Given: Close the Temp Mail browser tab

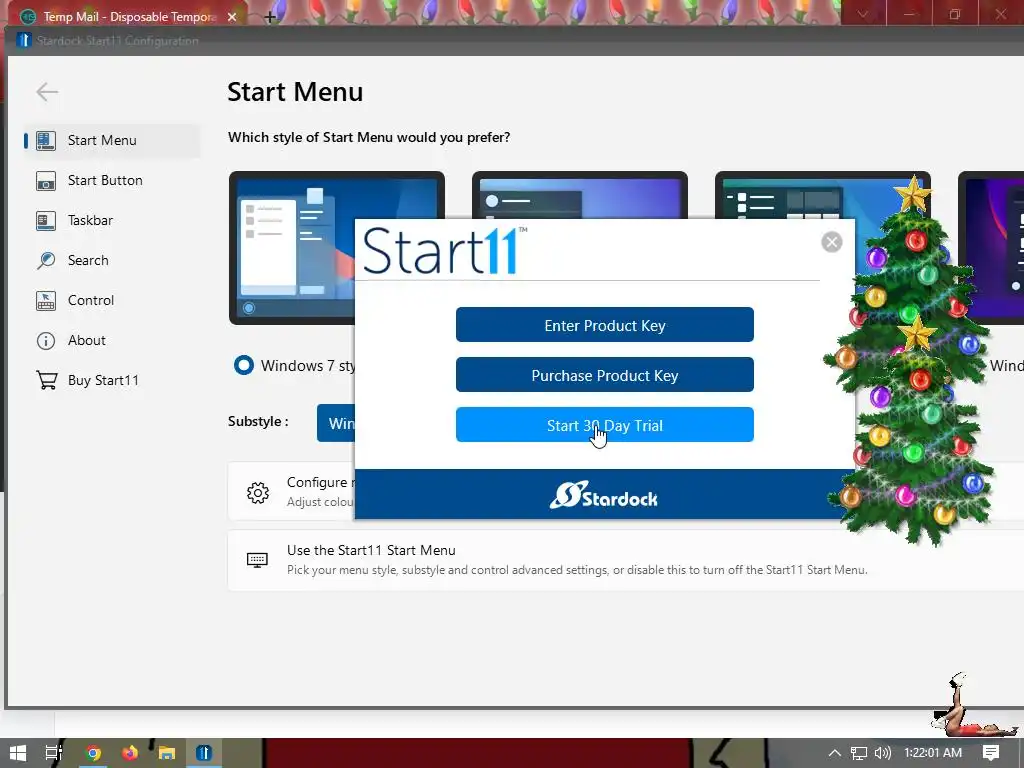Looking at the screenshot, I should click(x=232, y=17).
